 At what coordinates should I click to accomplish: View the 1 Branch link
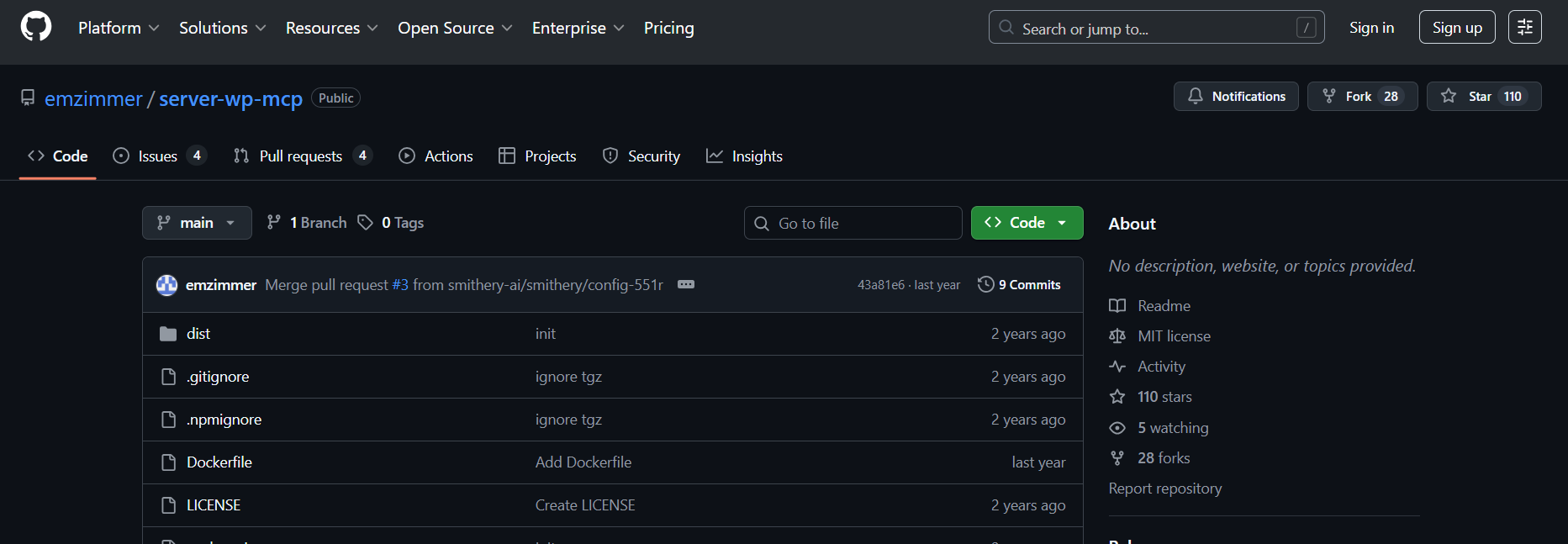tap(307, 223)
